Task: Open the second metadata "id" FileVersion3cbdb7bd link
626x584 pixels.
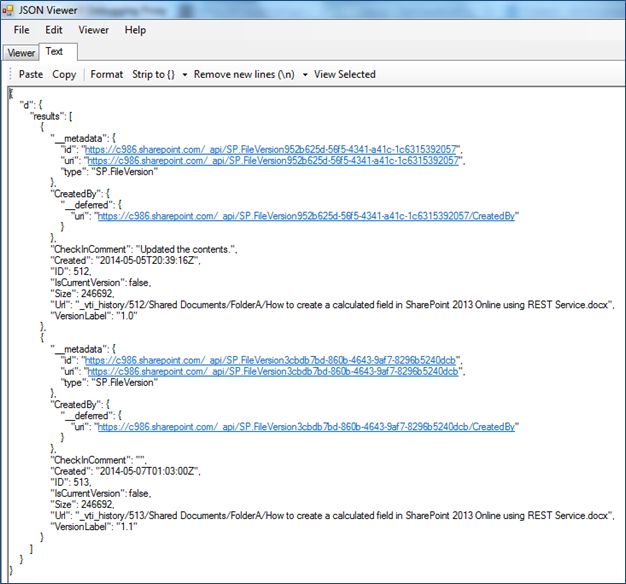Action: click(270, 360)
